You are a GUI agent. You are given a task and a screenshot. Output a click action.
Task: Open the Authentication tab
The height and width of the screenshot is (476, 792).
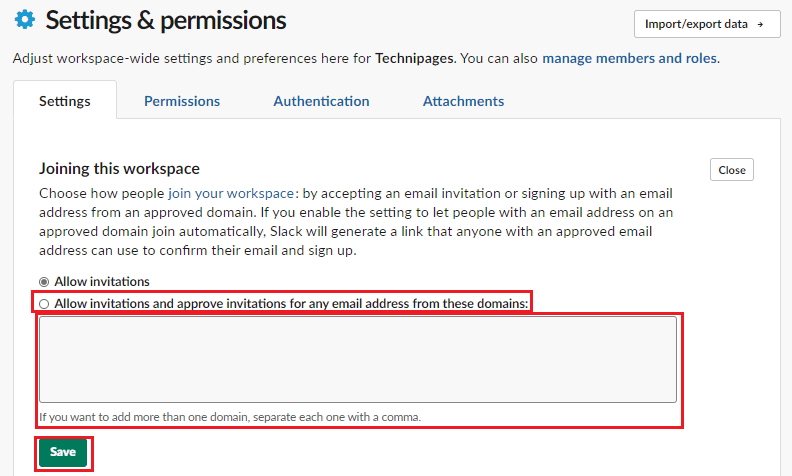coord(321,101)
